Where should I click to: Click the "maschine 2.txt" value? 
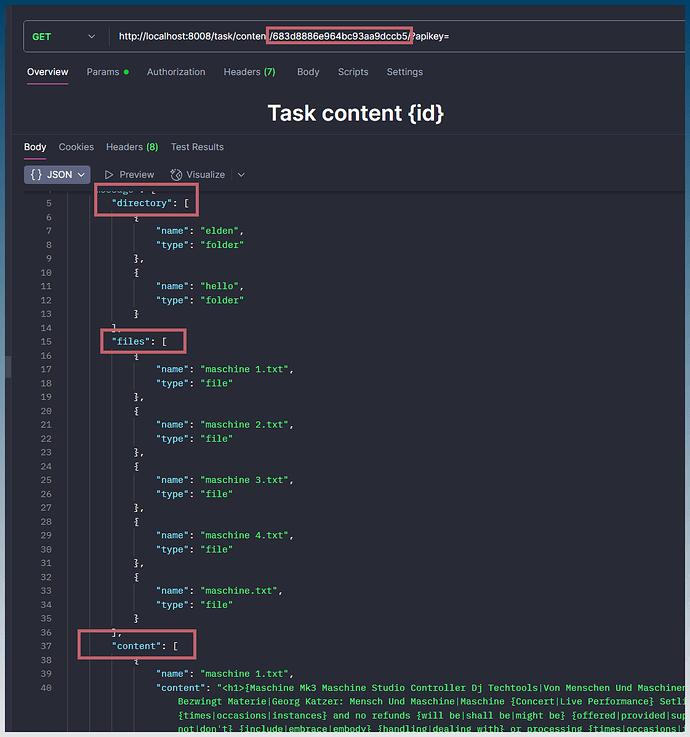click(244, 425)
